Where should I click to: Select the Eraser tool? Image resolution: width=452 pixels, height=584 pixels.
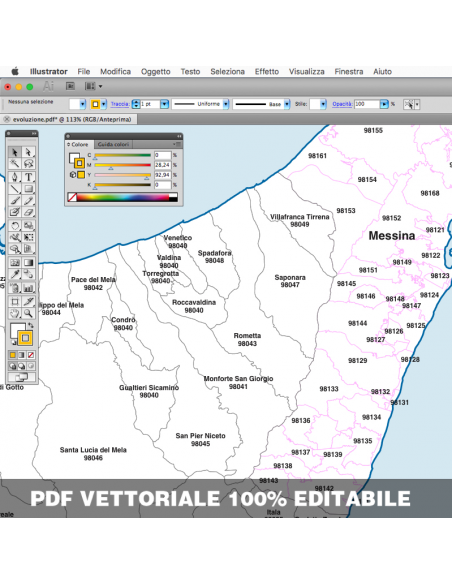[29, 212]
